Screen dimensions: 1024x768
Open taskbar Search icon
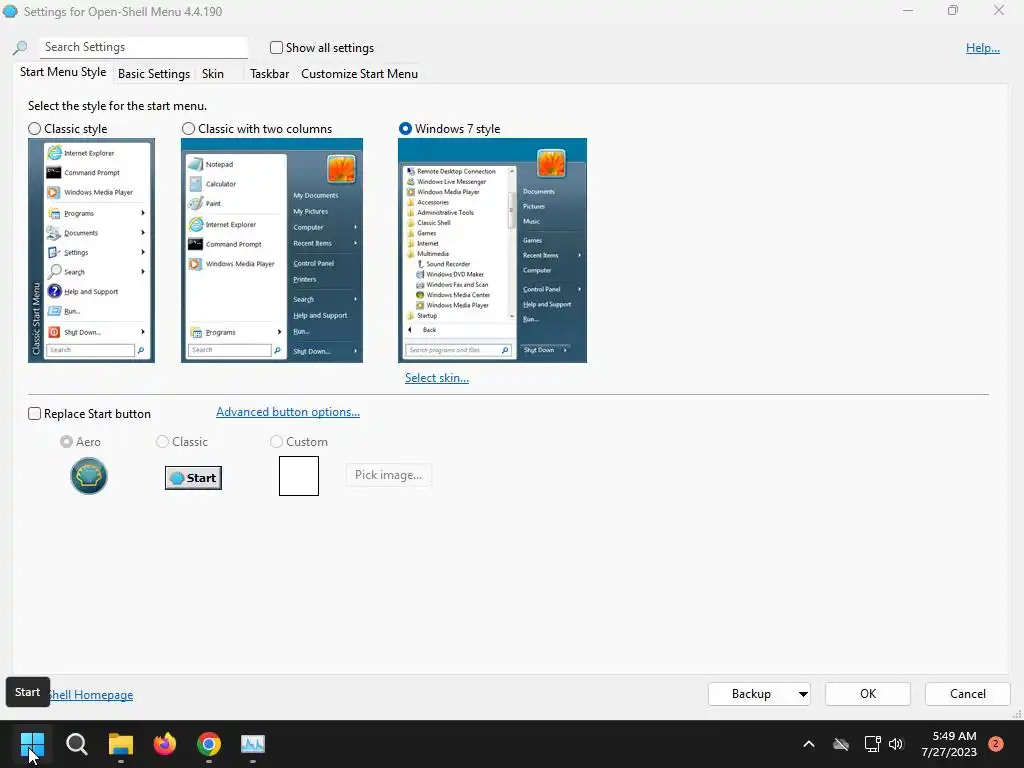pyautogui.click(x=76, y=744)
